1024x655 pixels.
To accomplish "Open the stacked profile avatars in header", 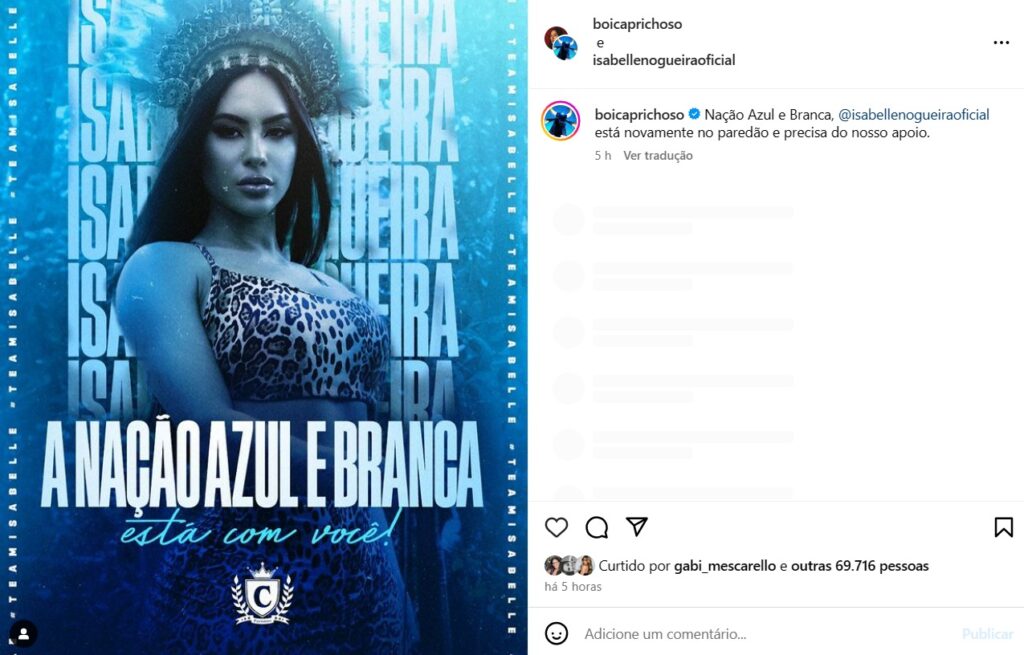I will [x=561, y=43].
